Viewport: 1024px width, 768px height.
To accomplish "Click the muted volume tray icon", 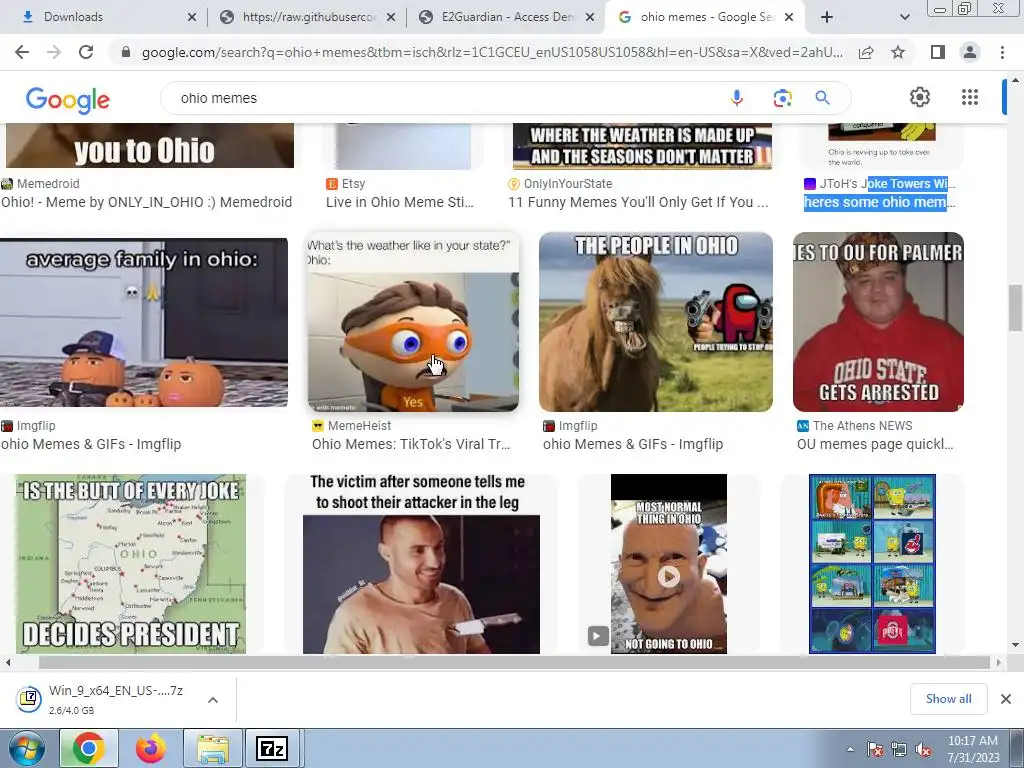I will pos(923,749).
